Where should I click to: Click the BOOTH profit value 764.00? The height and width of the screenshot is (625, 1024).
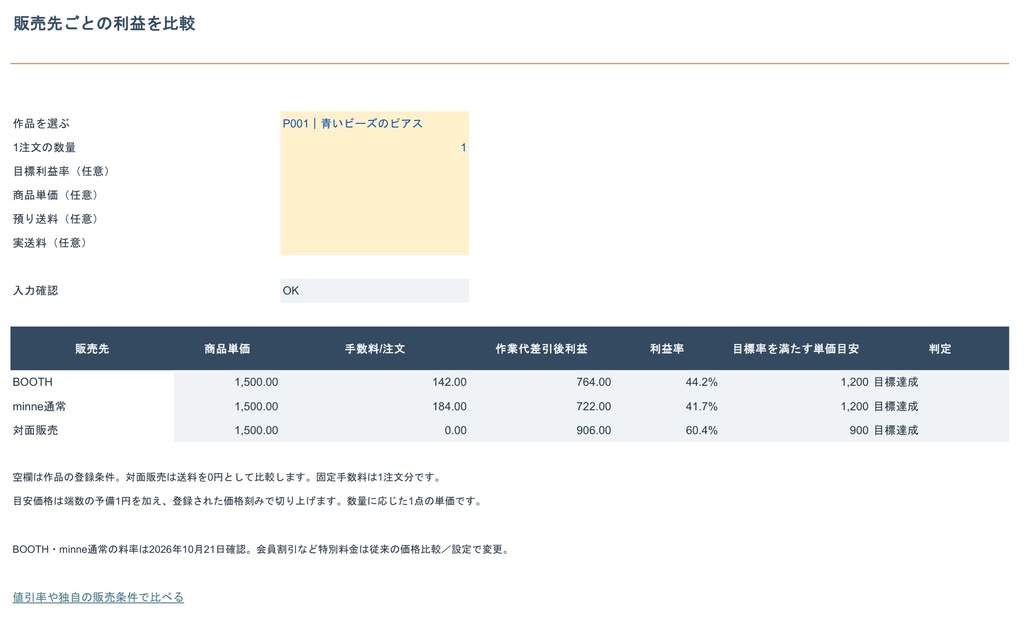(594, 382)
